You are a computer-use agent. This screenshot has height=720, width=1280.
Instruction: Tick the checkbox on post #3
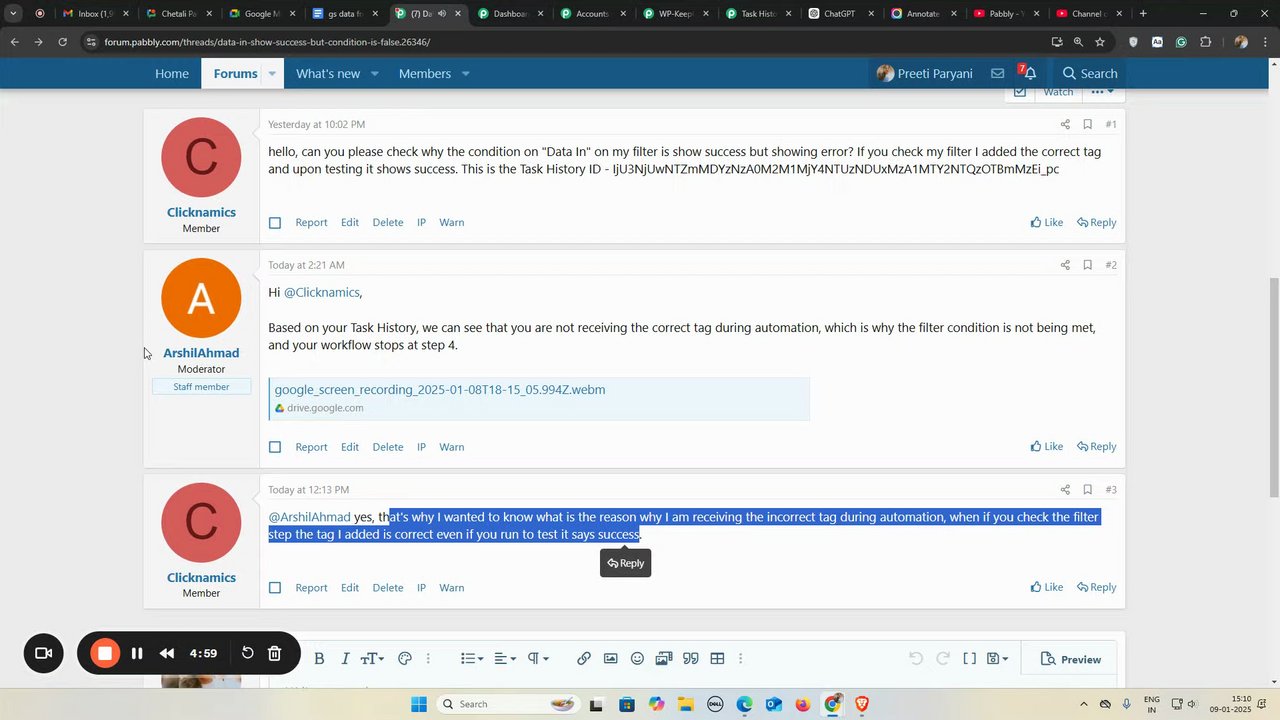[275, 588]
